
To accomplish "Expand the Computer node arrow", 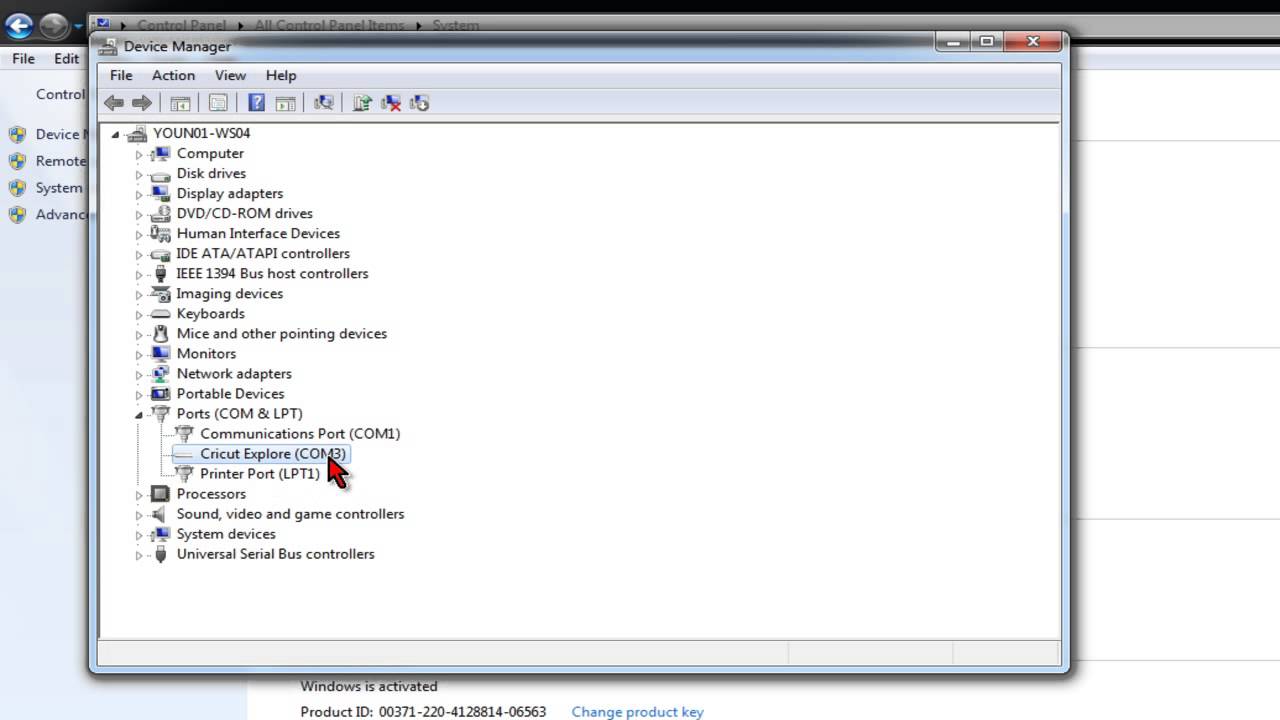I will coord(140,155).
